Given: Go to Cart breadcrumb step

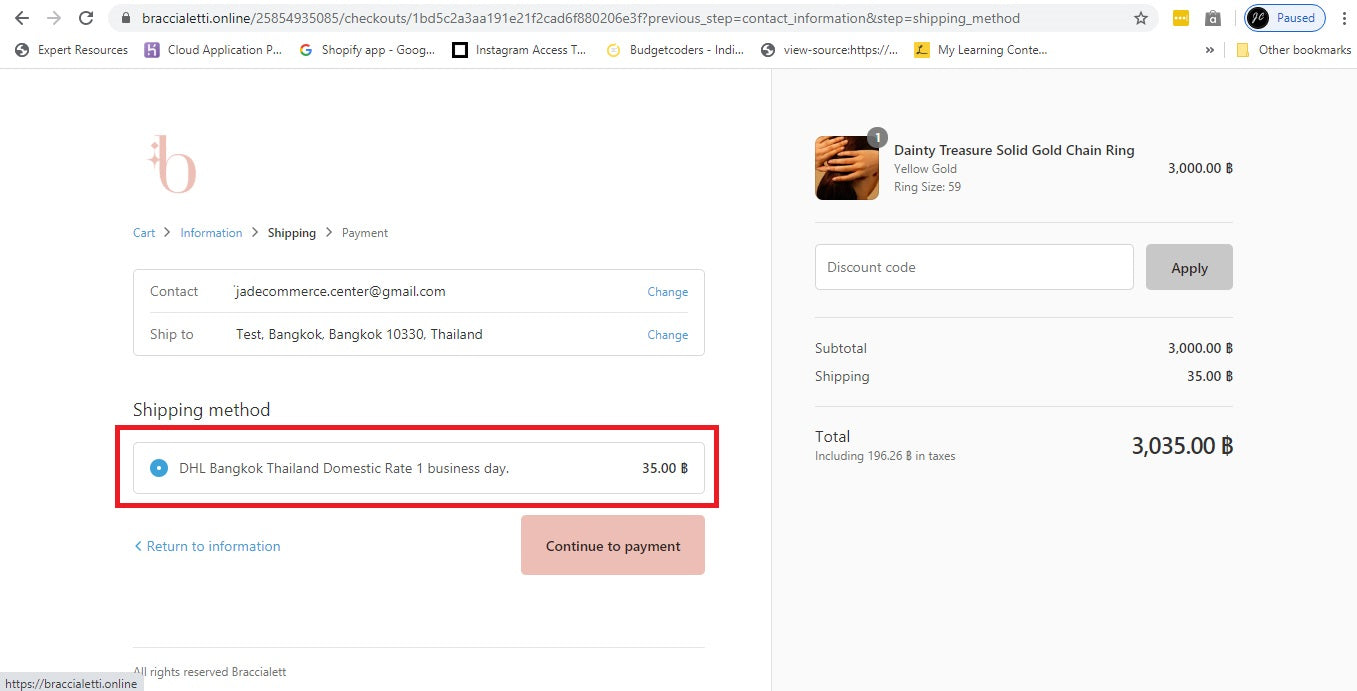Looking at the screenshot, I should tap(144, 233).
